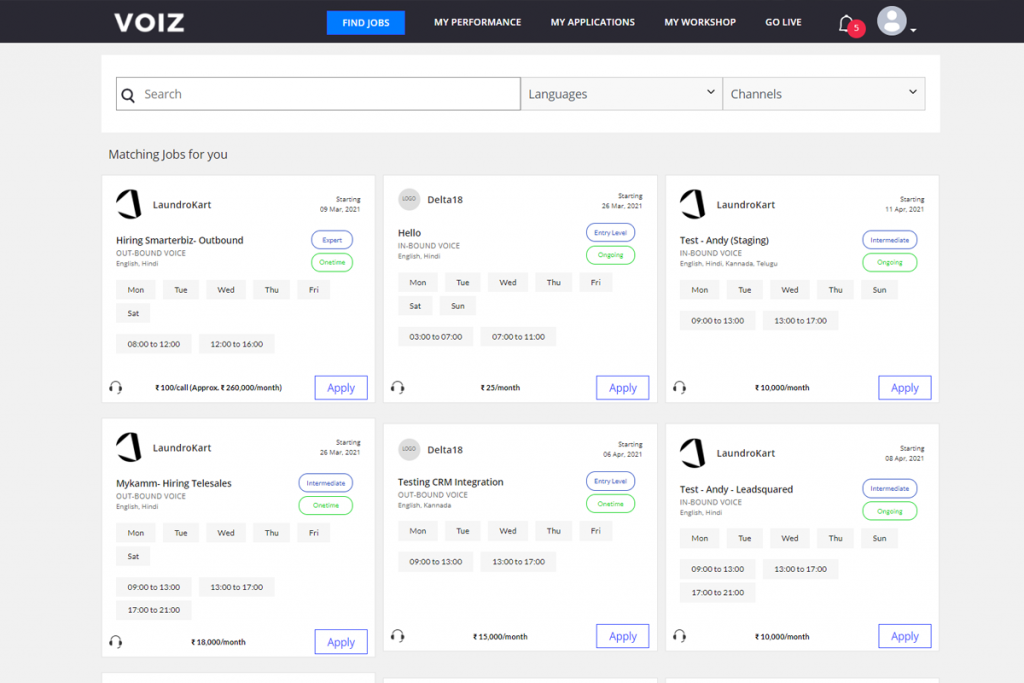
Task: Click the Delta18 logo on Testing CRM Integration card
Action: [x=409, y=449]
